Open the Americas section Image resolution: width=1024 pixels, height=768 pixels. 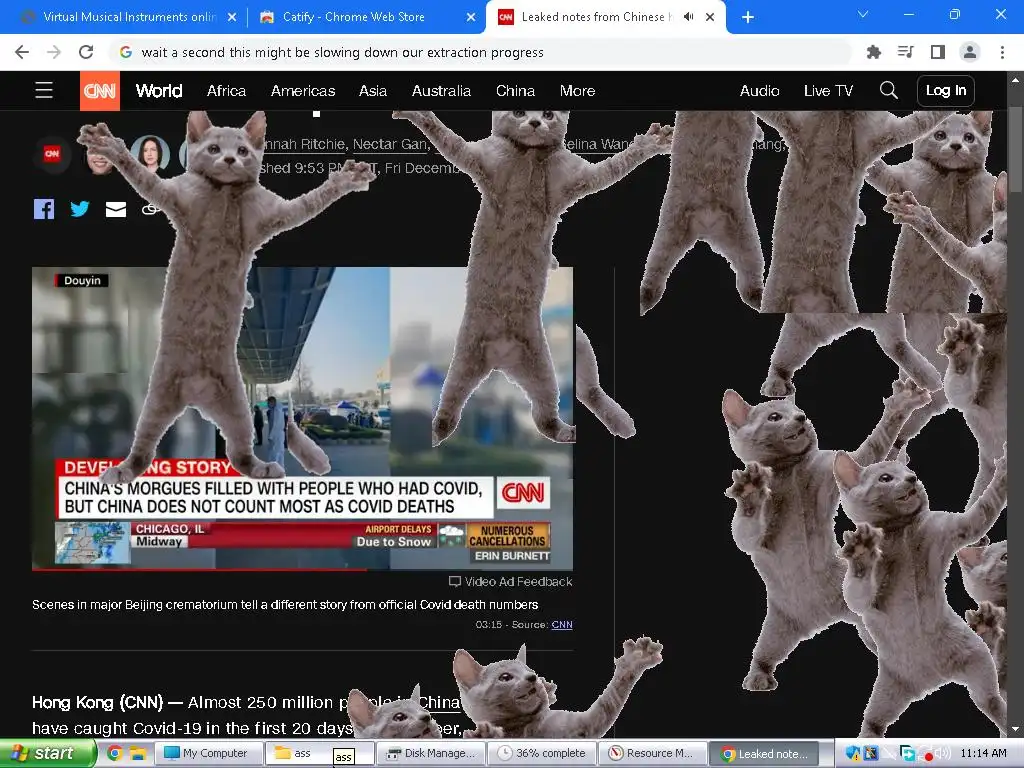point(303,91)
